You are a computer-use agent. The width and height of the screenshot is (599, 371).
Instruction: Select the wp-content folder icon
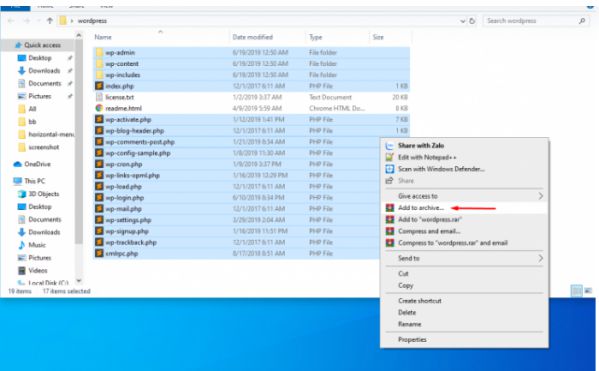[99, 63]
